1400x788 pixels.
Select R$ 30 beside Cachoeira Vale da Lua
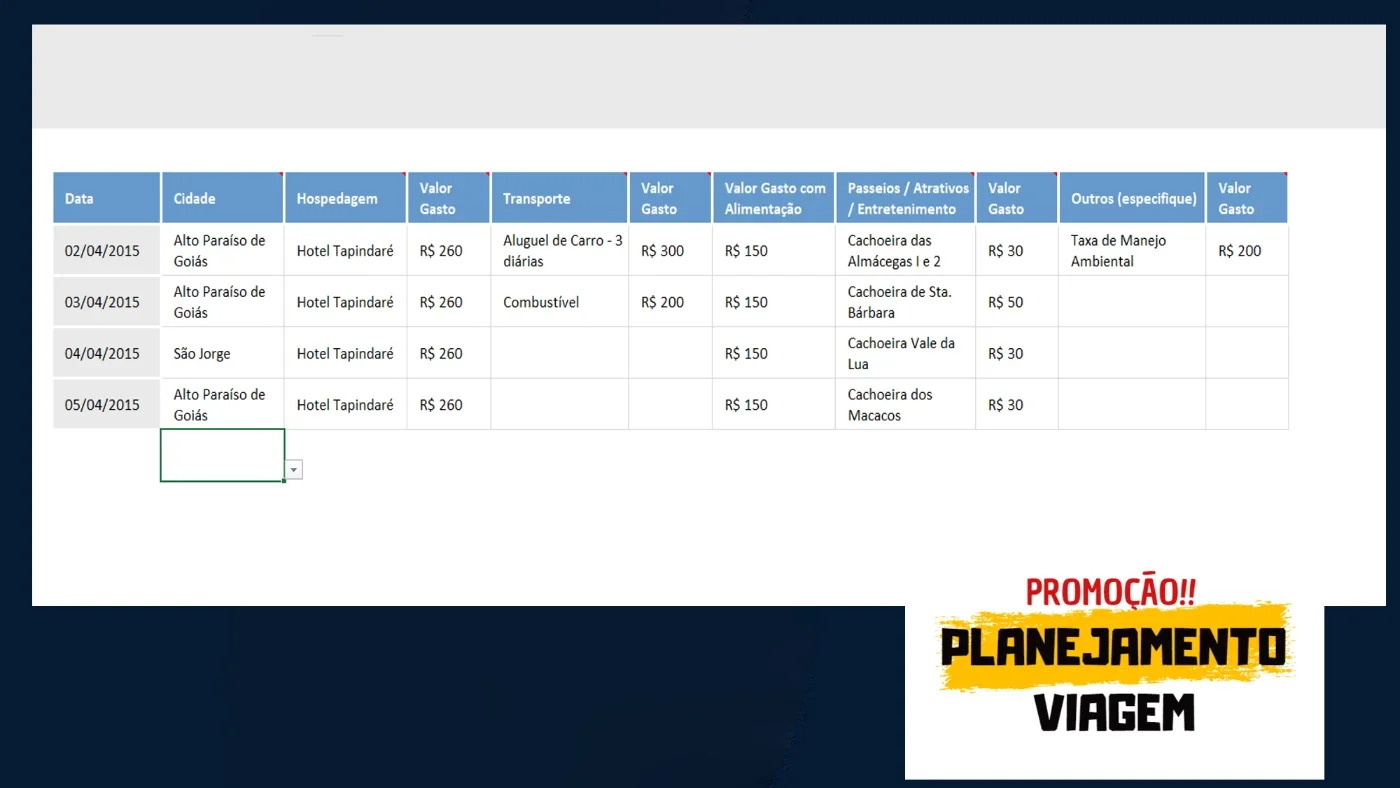click(1017, 353)
